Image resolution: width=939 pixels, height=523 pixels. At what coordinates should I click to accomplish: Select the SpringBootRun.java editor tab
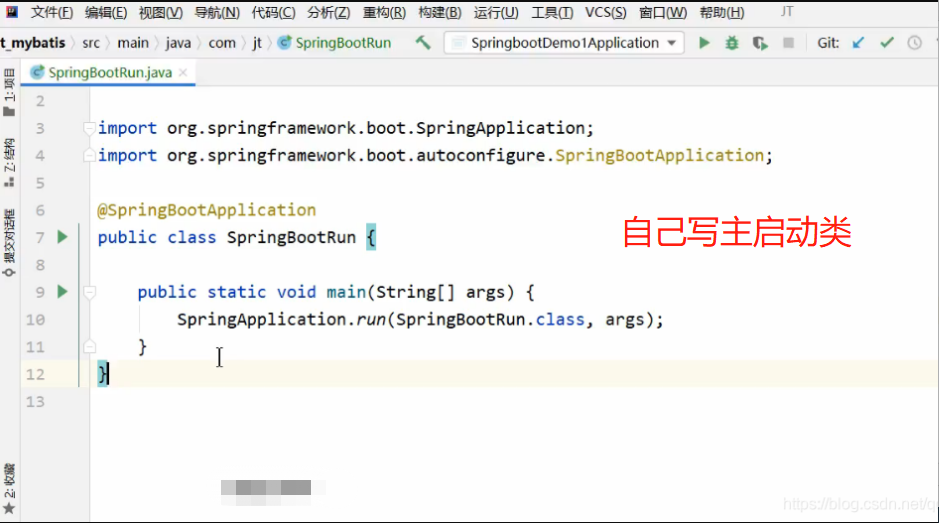[110, 72]
